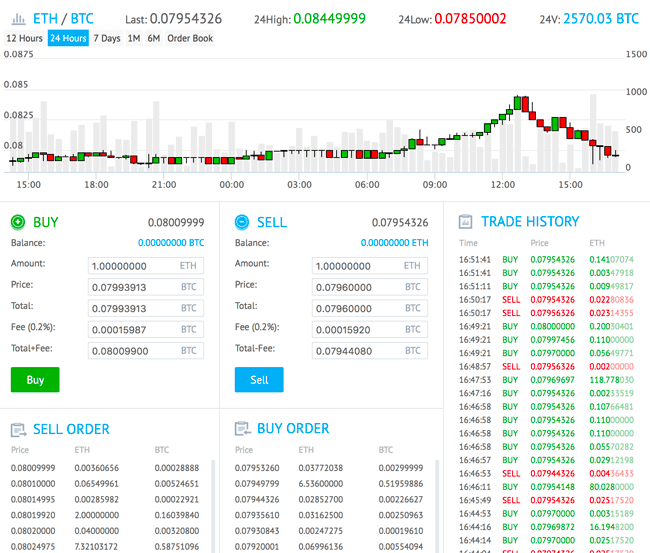Focus the Buy Total BTC field
Screen dimensions: 650x553
click(x=146, y=308)
